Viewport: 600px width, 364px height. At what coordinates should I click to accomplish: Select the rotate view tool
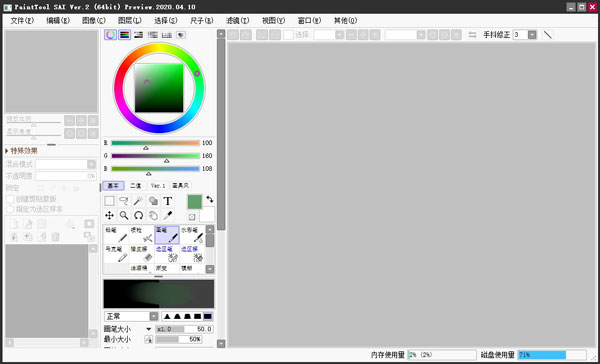(x=139, y=215)
